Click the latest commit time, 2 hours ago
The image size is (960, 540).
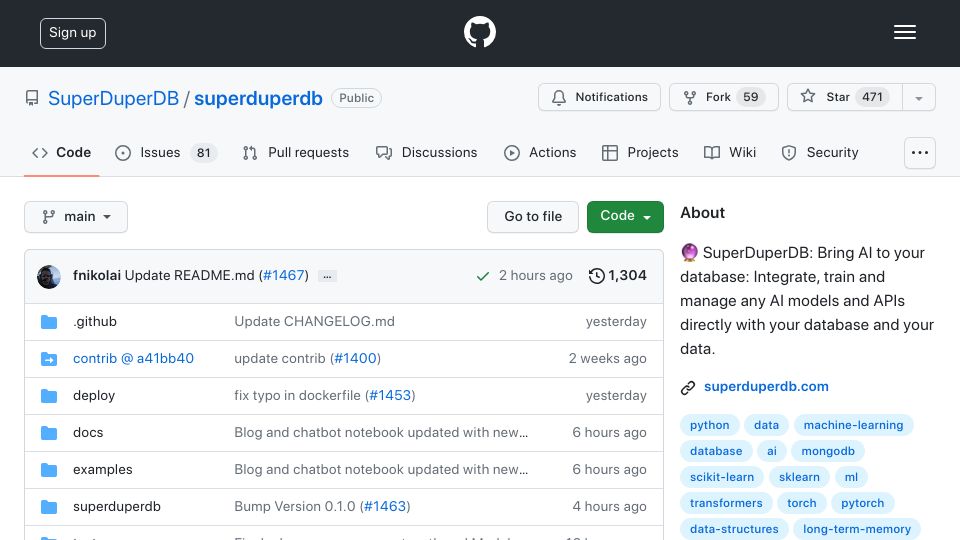tap(536, 276)
